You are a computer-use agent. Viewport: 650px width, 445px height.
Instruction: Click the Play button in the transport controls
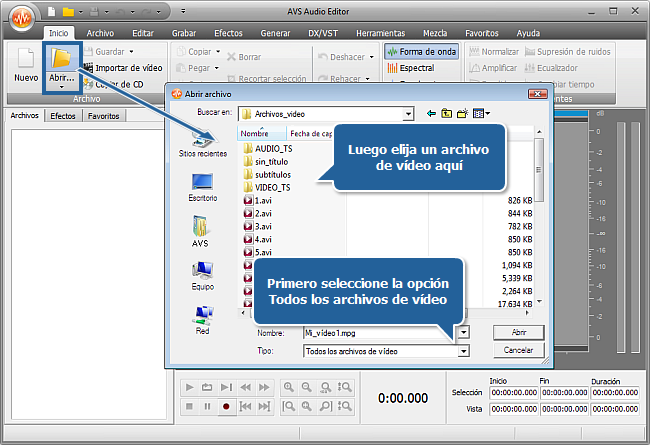click(189, 387)
